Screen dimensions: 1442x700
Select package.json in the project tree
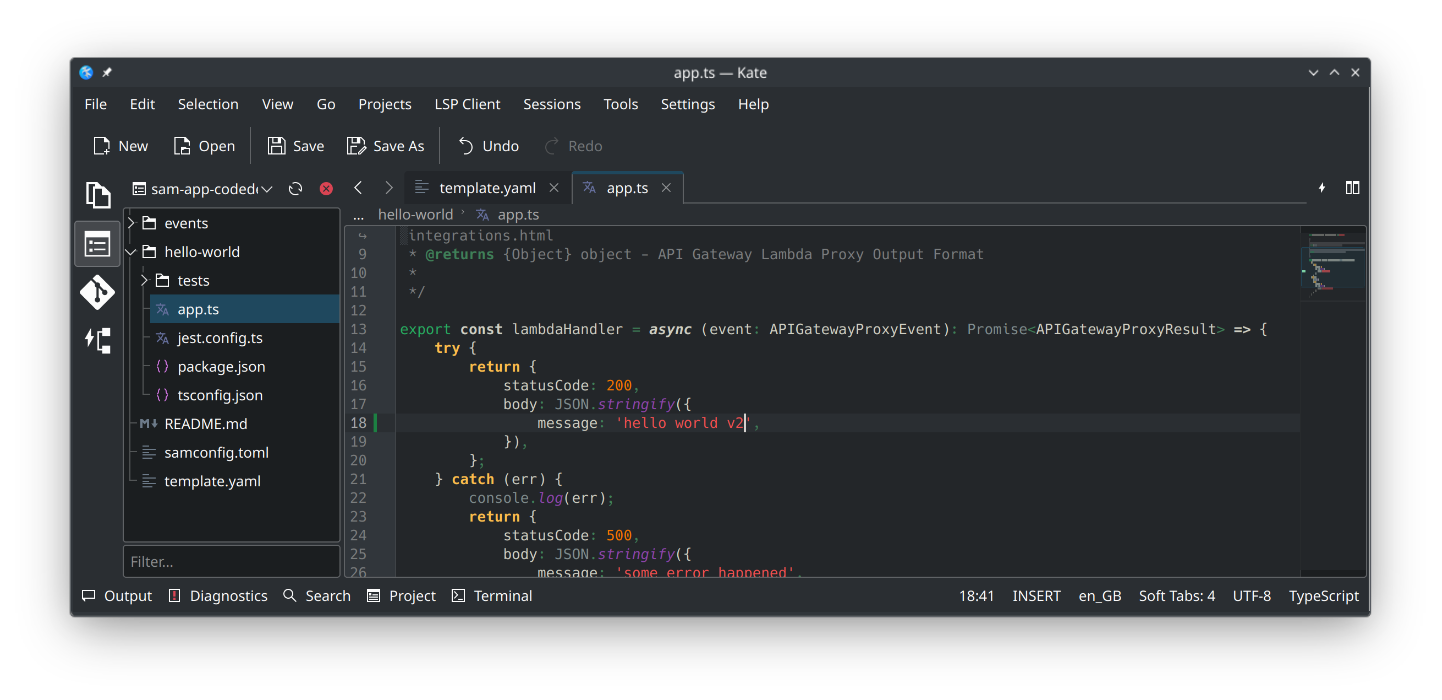coord(221,367)
